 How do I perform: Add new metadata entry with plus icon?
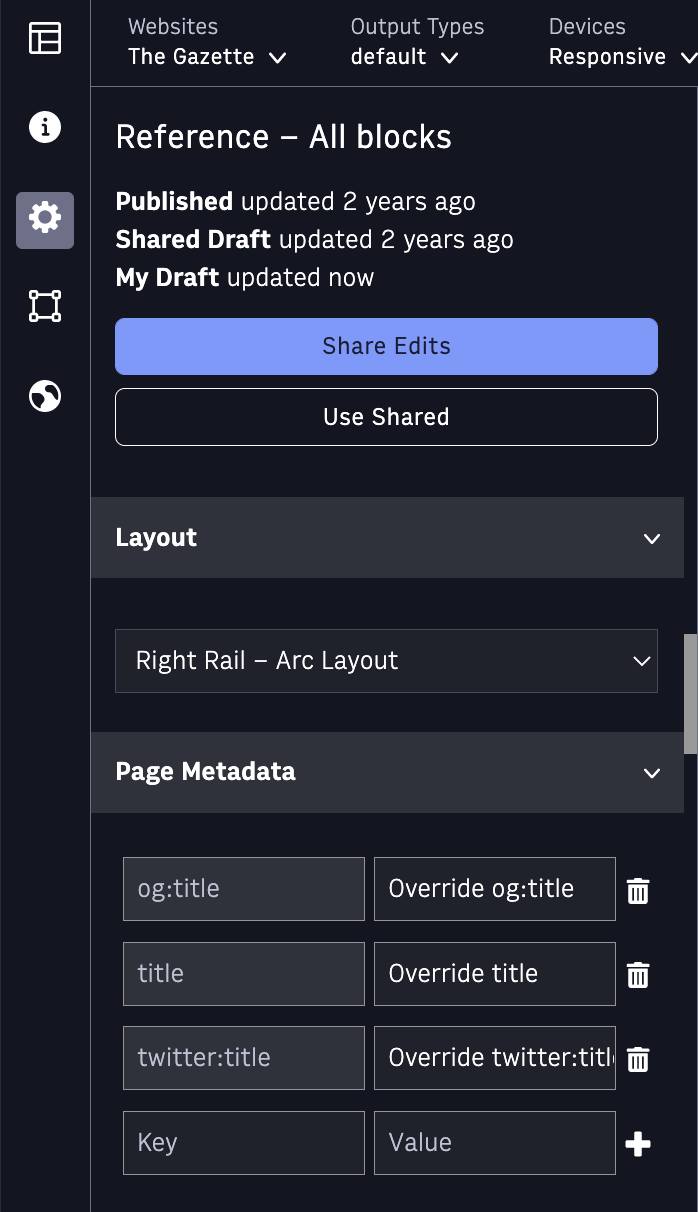pyautogui.click(x=638, y=1144)
